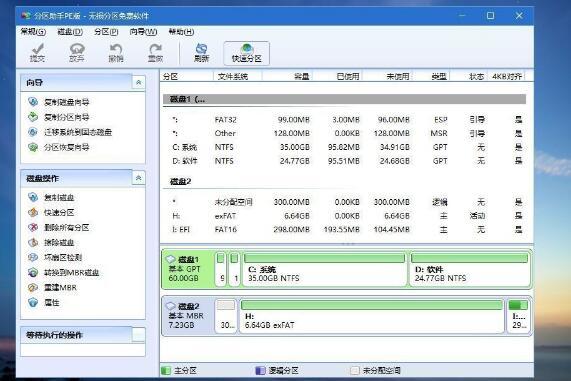571x381 pixels.
Task: Click the 撤销 (undo) toolbar icon
Action: tap(116, 53)
